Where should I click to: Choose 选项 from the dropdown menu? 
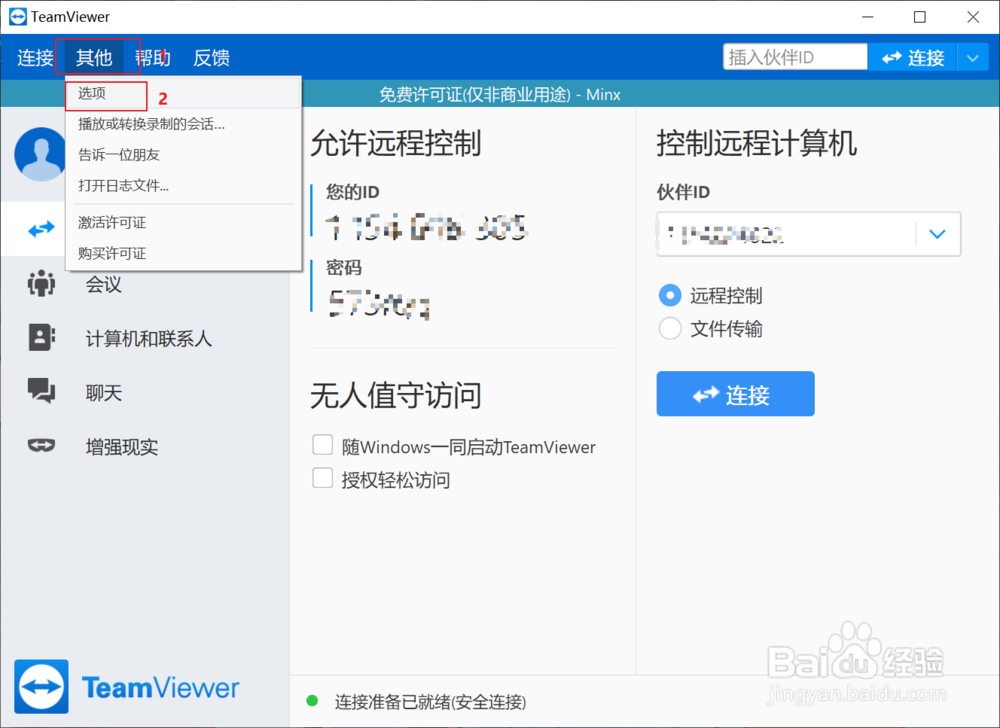pyautogui.click(x=184, y=93)
